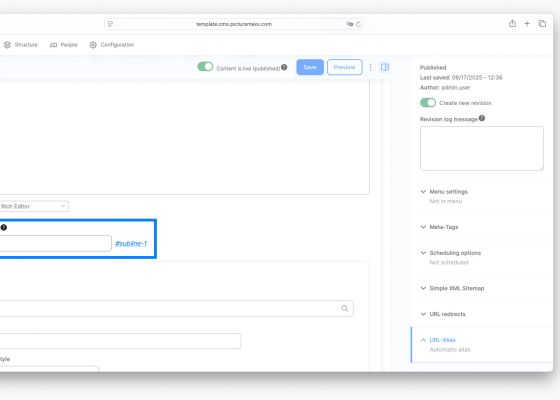This screenshot has height=400, width=560.
Task: Click help icon beside Revision log message
Action: click(x=482, y=118)
